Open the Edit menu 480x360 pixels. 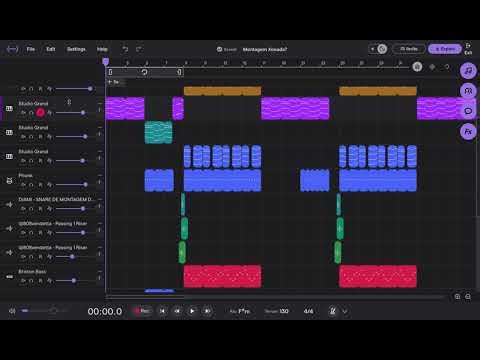click(51, 49)
